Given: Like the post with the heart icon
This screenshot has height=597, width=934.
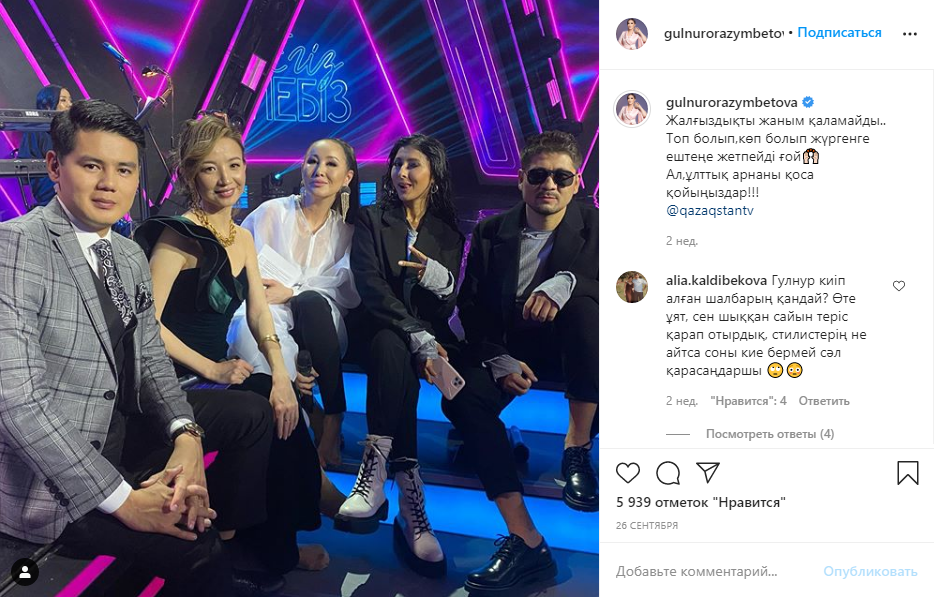Looking at the screenshot, I should coord(628,473).
